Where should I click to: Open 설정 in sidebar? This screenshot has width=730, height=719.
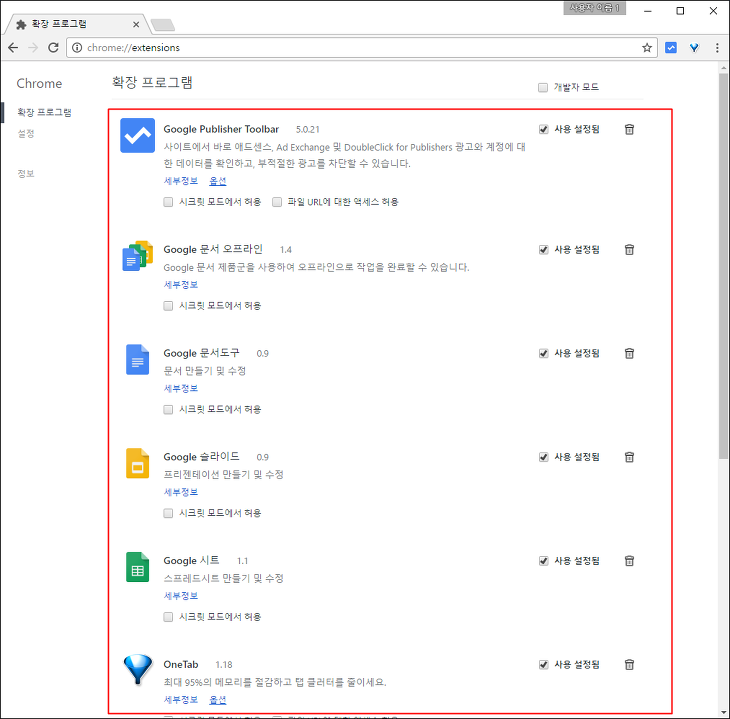click(x=26, y=134)
